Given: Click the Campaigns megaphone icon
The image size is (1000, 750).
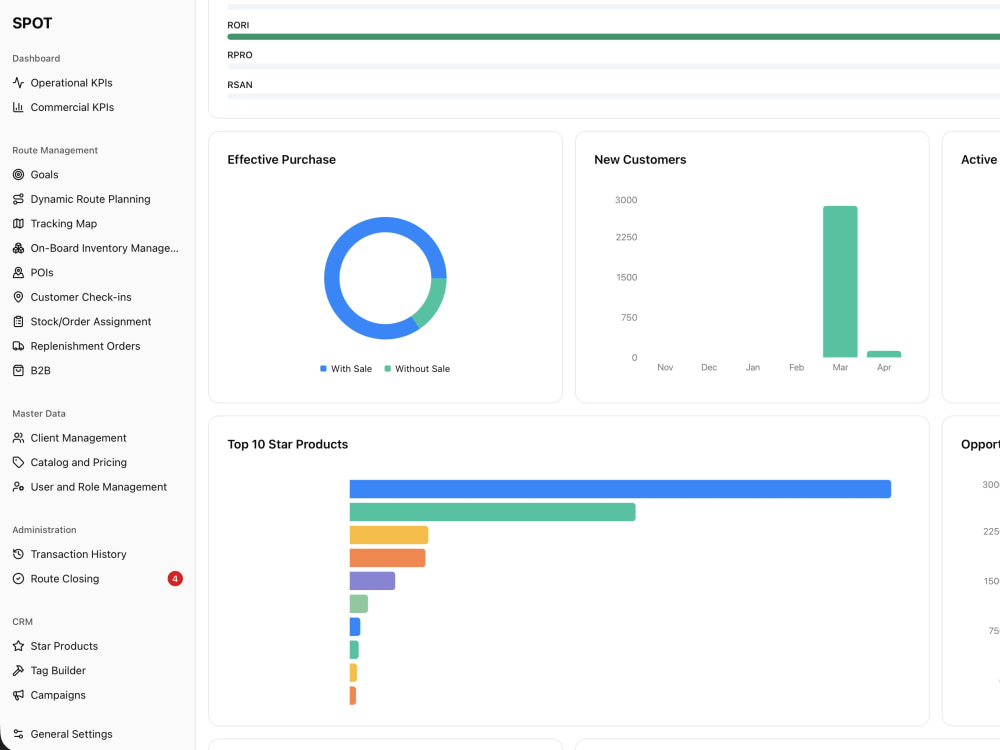Looking at the screenshot, I should coord(18,695).
